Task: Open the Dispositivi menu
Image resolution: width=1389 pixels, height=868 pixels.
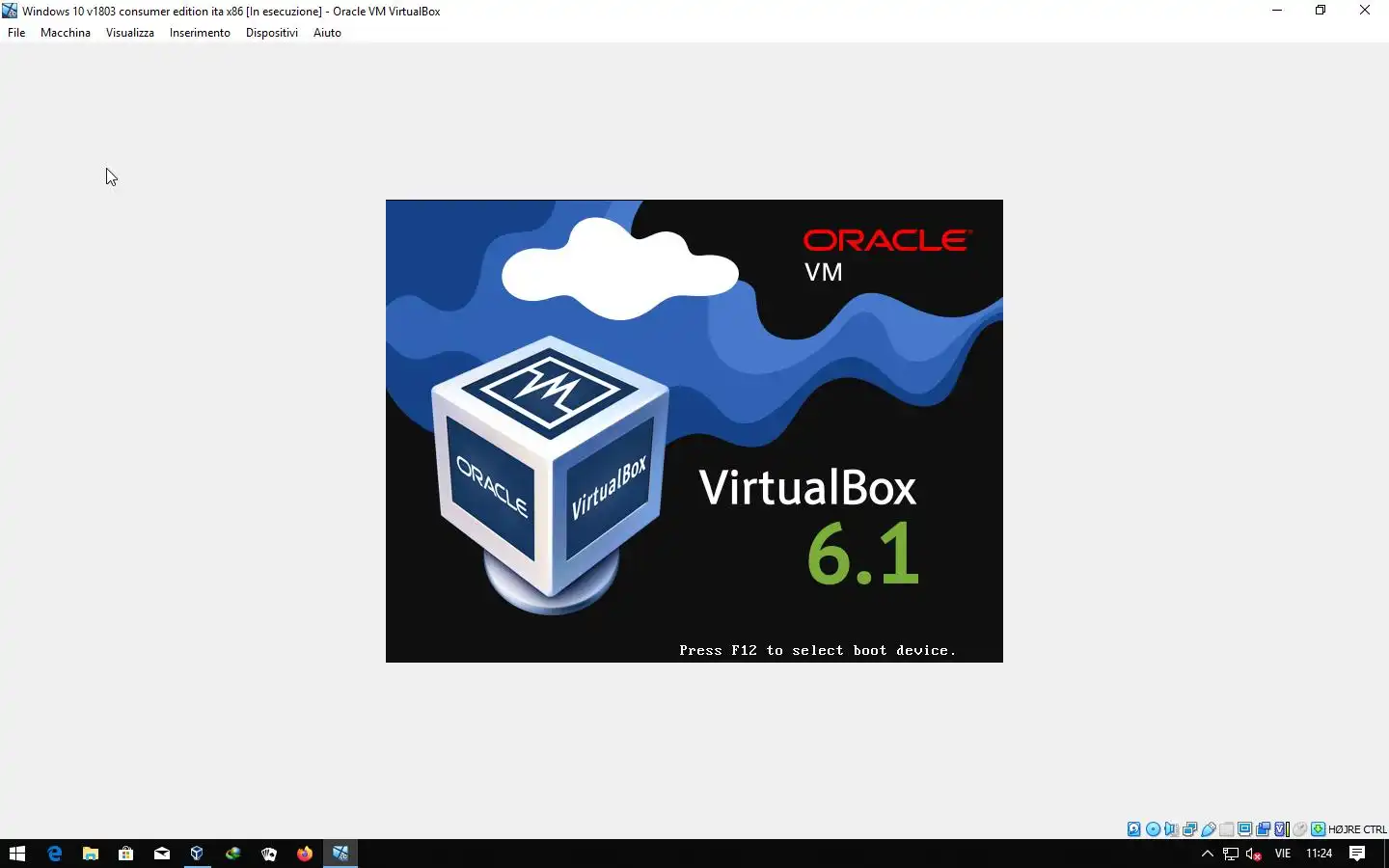Action: (272, 33)
